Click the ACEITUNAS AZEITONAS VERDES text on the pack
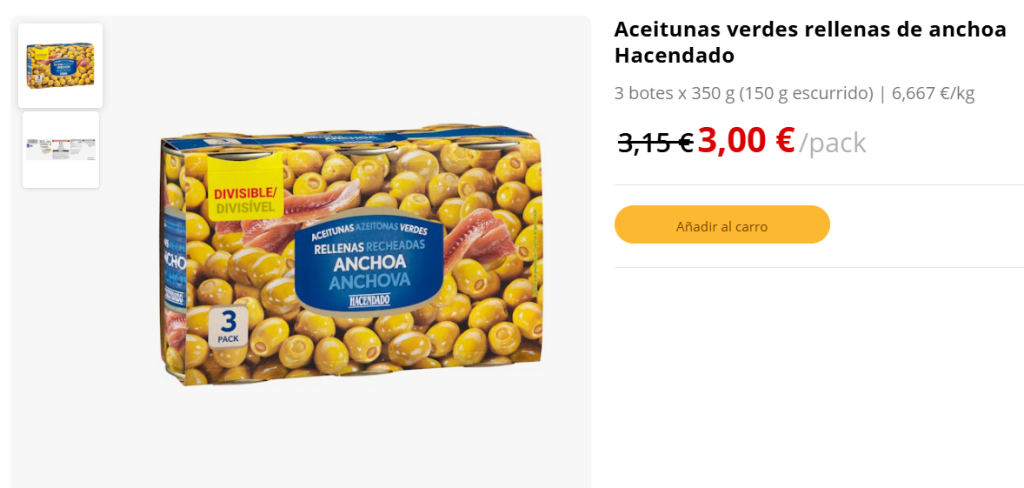 click(370, 229)
